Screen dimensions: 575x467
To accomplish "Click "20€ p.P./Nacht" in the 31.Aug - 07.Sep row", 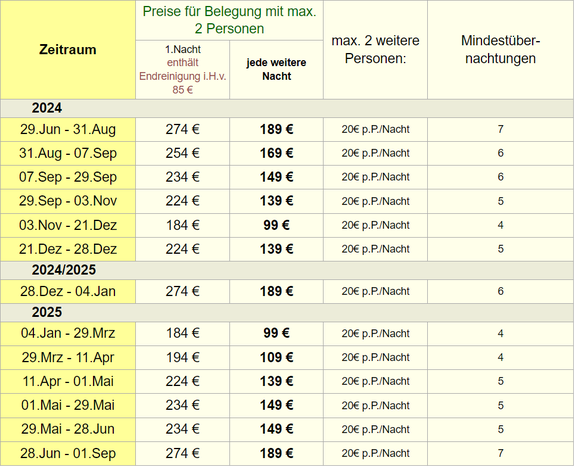I will 376,153.
